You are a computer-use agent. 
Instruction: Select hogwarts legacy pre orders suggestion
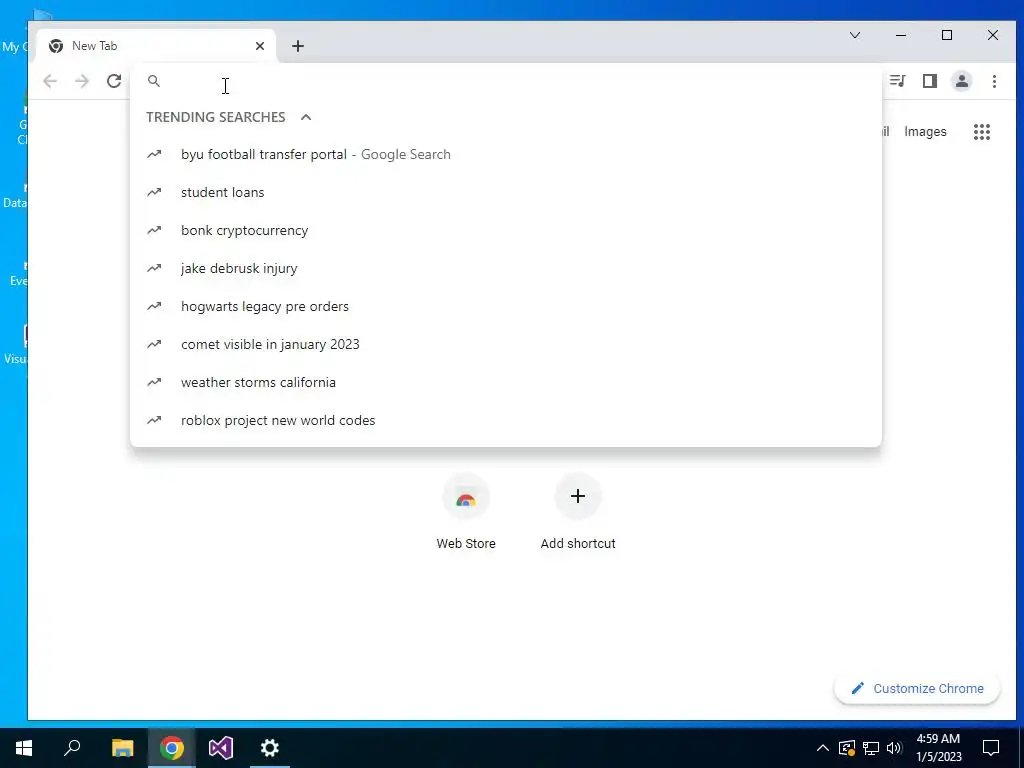click(505, 306)
